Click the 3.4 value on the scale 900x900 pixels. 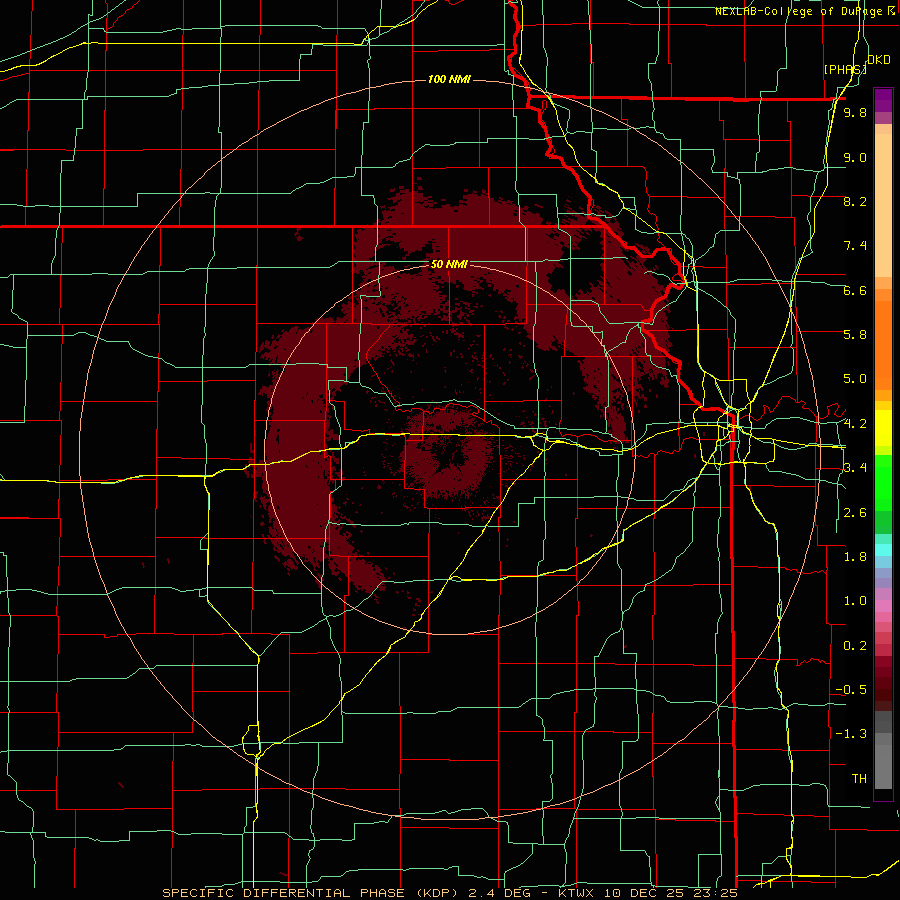click(x=855, y=468)
